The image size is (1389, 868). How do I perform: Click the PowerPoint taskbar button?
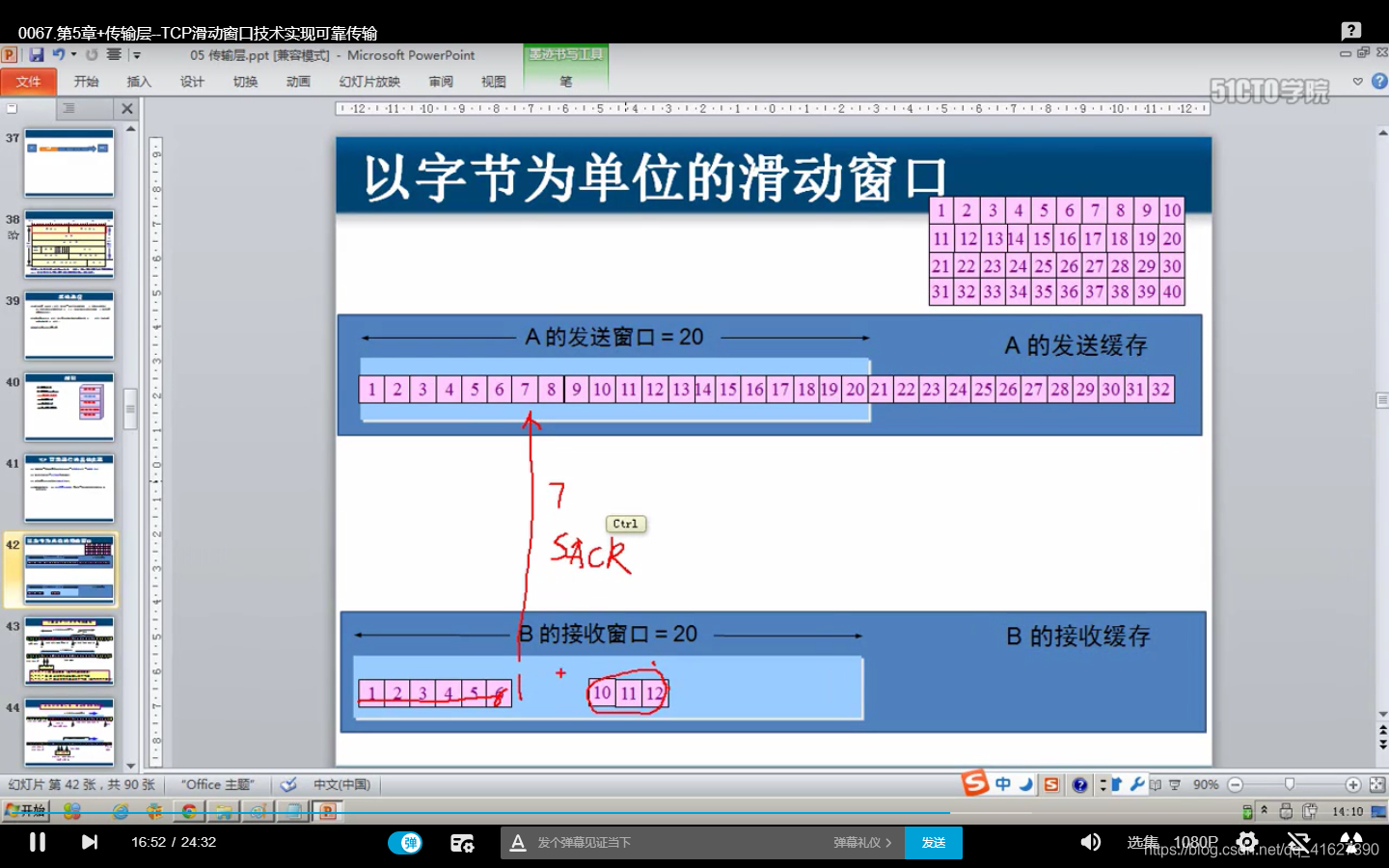tap(328, 811)
